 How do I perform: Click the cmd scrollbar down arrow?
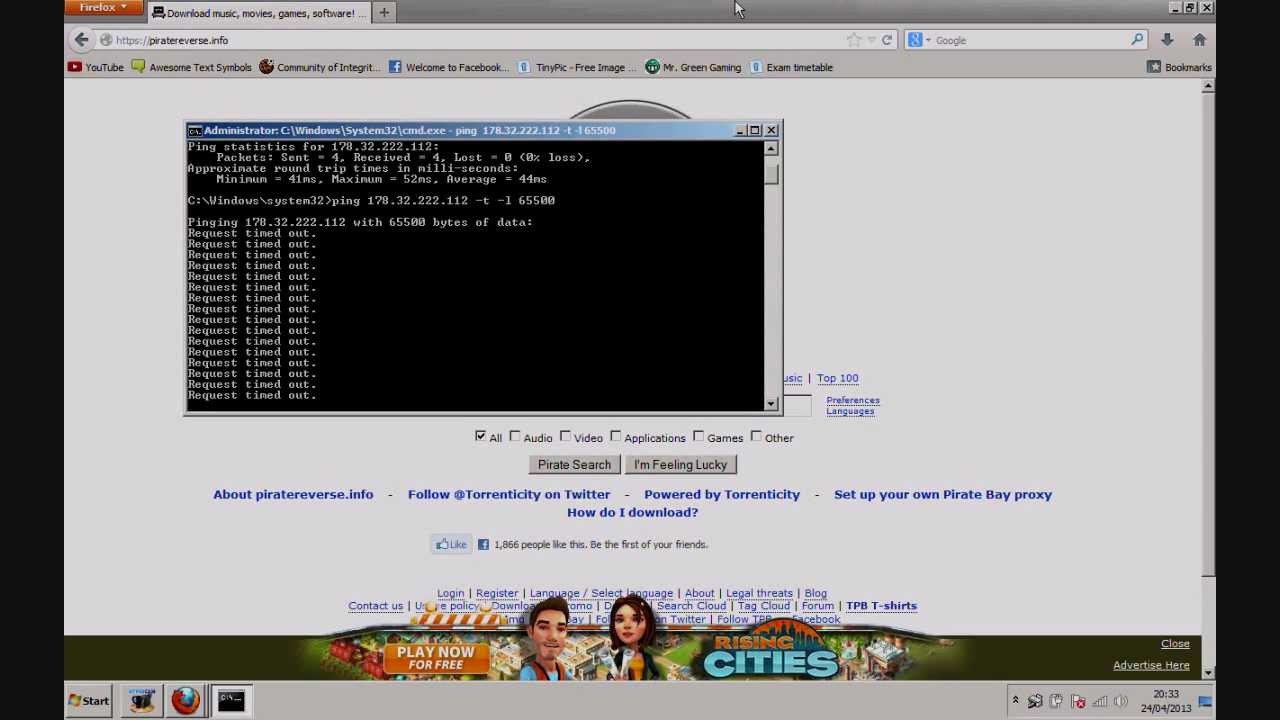click(x=770, y=404)
